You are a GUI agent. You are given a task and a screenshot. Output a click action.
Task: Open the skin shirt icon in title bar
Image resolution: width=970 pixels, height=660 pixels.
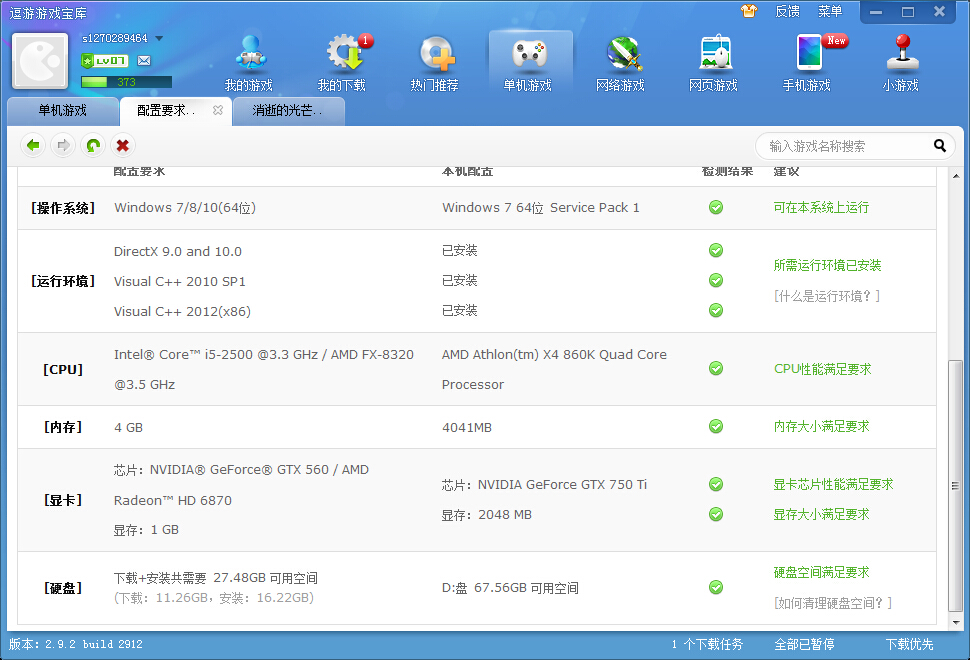click(749, 11)
